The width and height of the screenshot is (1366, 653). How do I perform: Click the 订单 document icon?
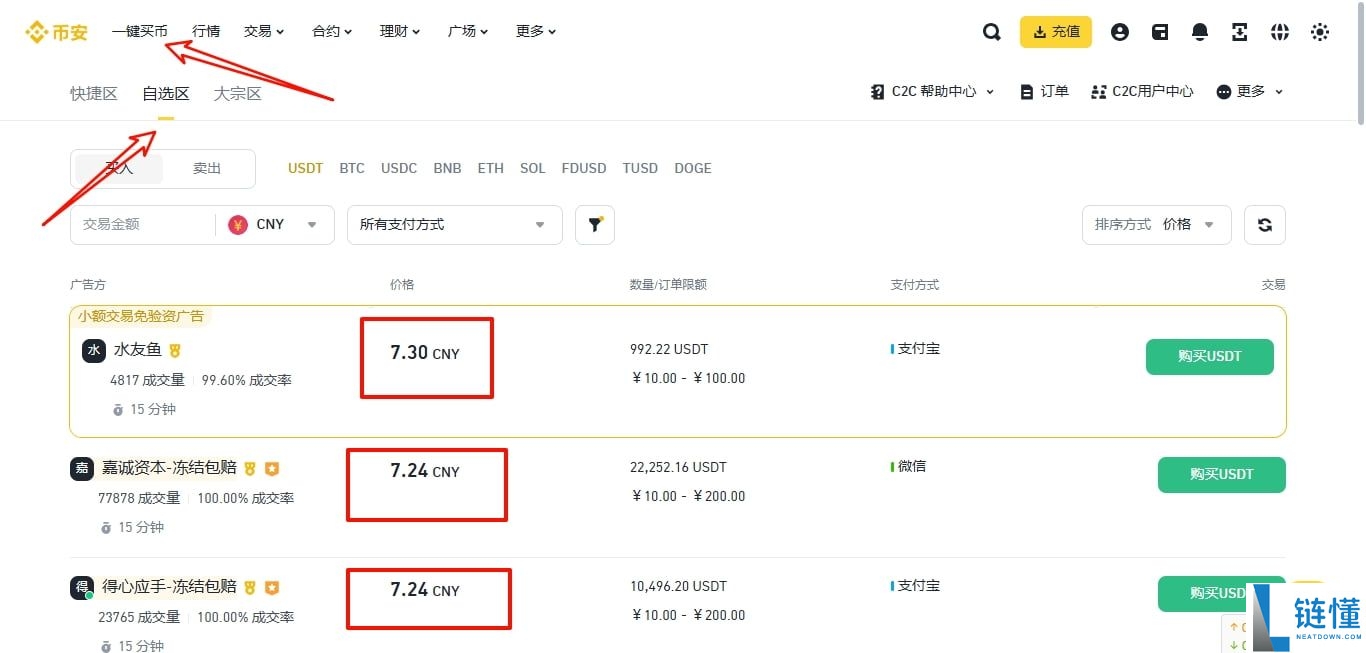pyautogui.click(x=1043, y=90)
